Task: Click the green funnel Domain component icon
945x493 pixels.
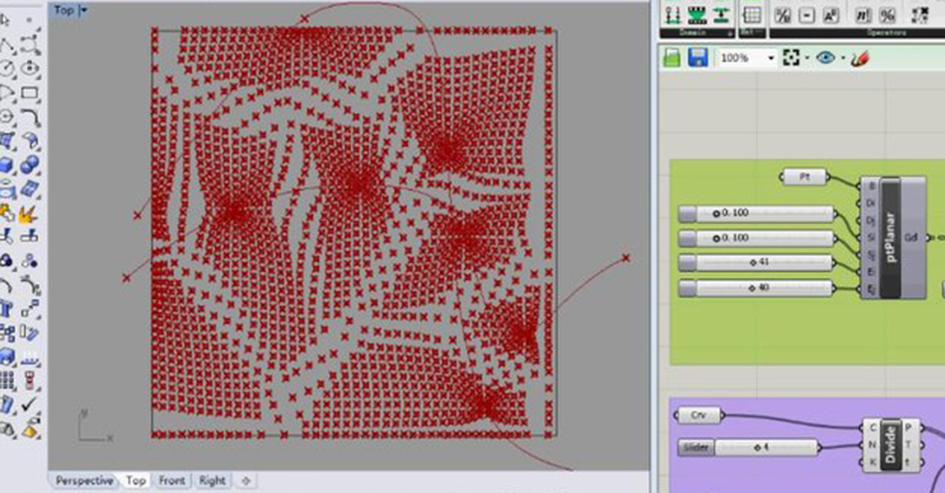Action: tap(697, 14)
